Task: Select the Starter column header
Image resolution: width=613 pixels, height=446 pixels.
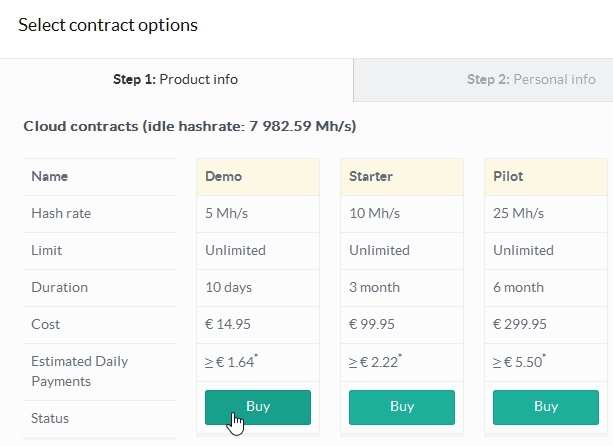Action: [x=401, y=177]
